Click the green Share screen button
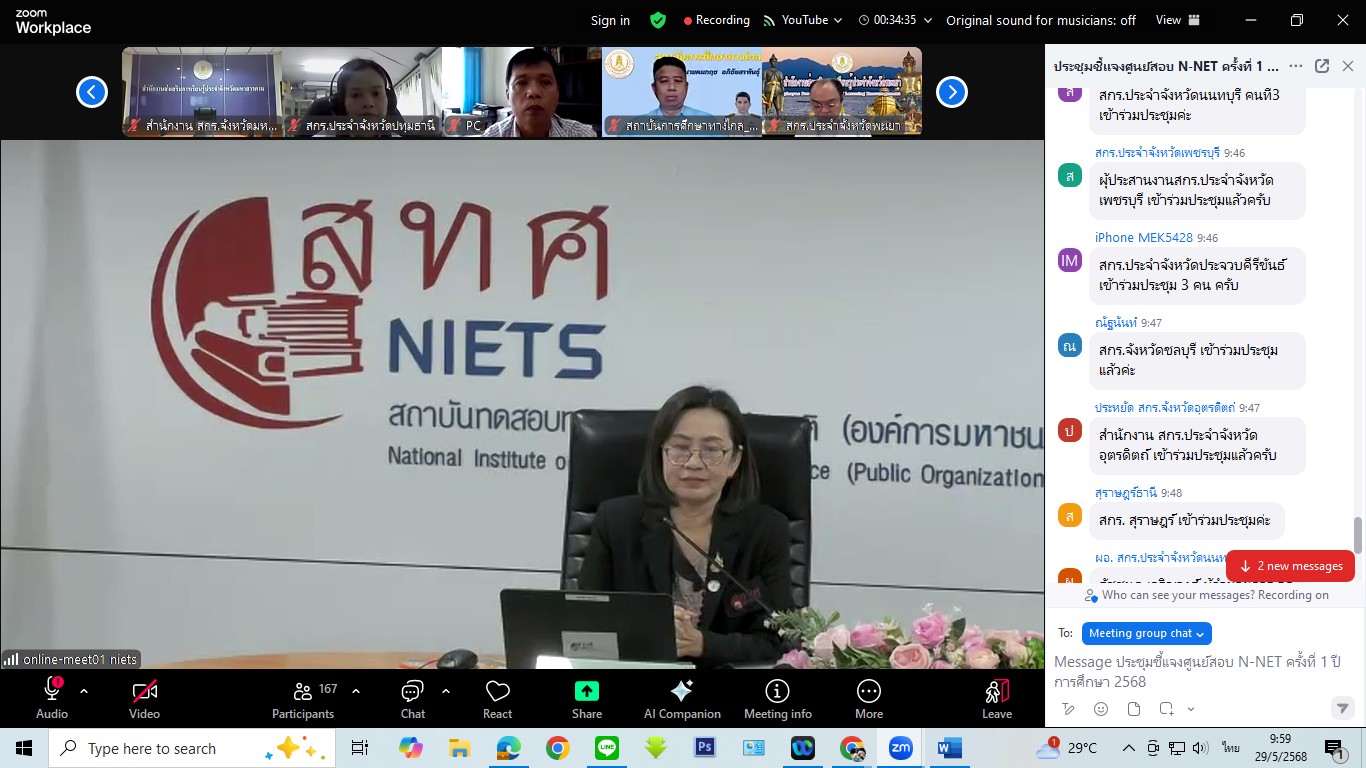 tap(587, 698)
